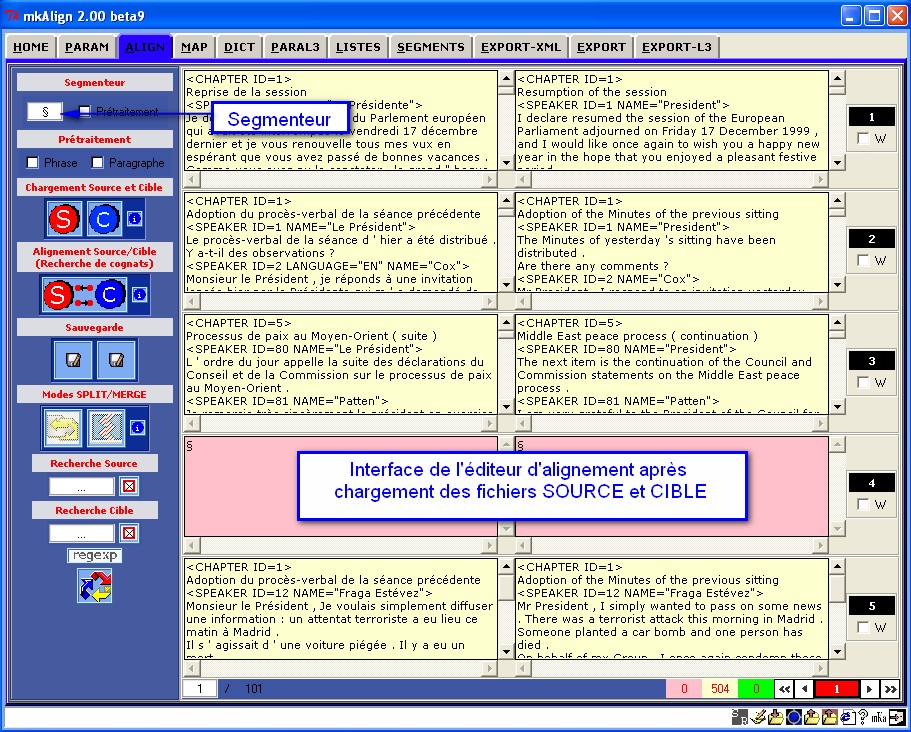Click the green counter showing 0
911x732 pixels.
pyautogui.click(x=756, y=689)
